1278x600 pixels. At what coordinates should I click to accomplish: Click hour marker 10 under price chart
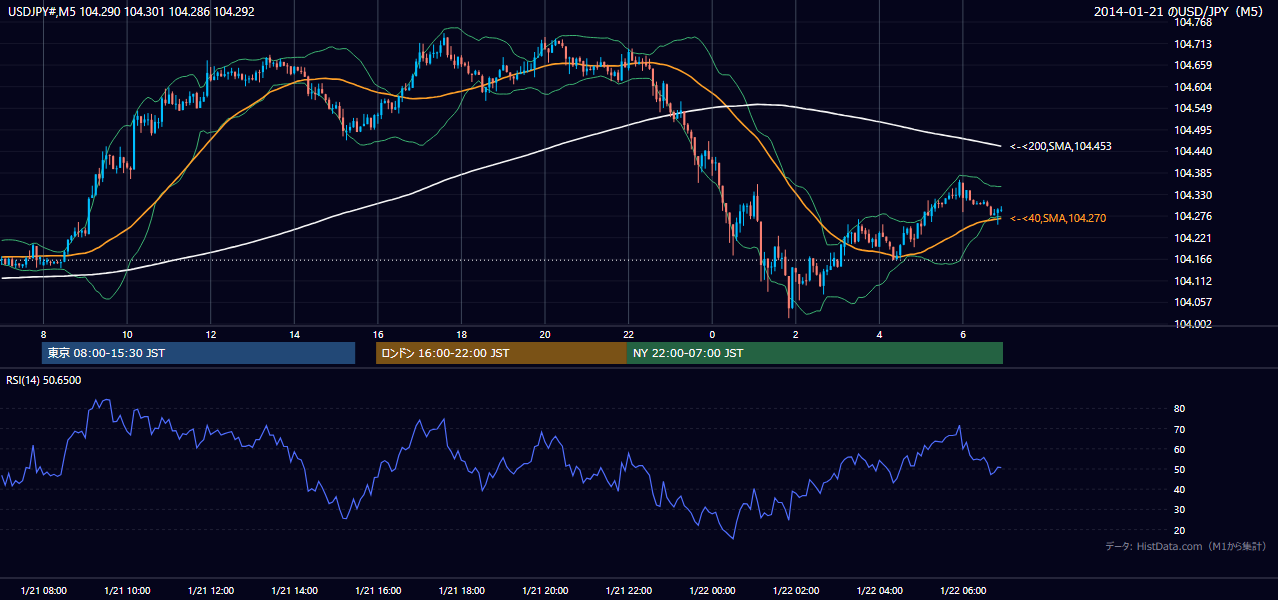coord(127,333)
